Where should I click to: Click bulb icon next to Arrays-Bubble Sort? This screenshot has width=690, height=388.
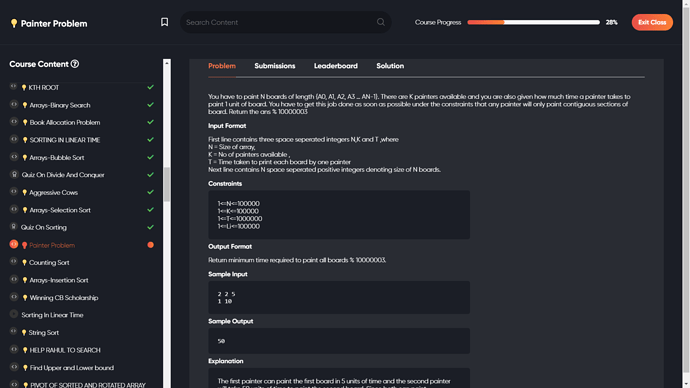point(25,157)
